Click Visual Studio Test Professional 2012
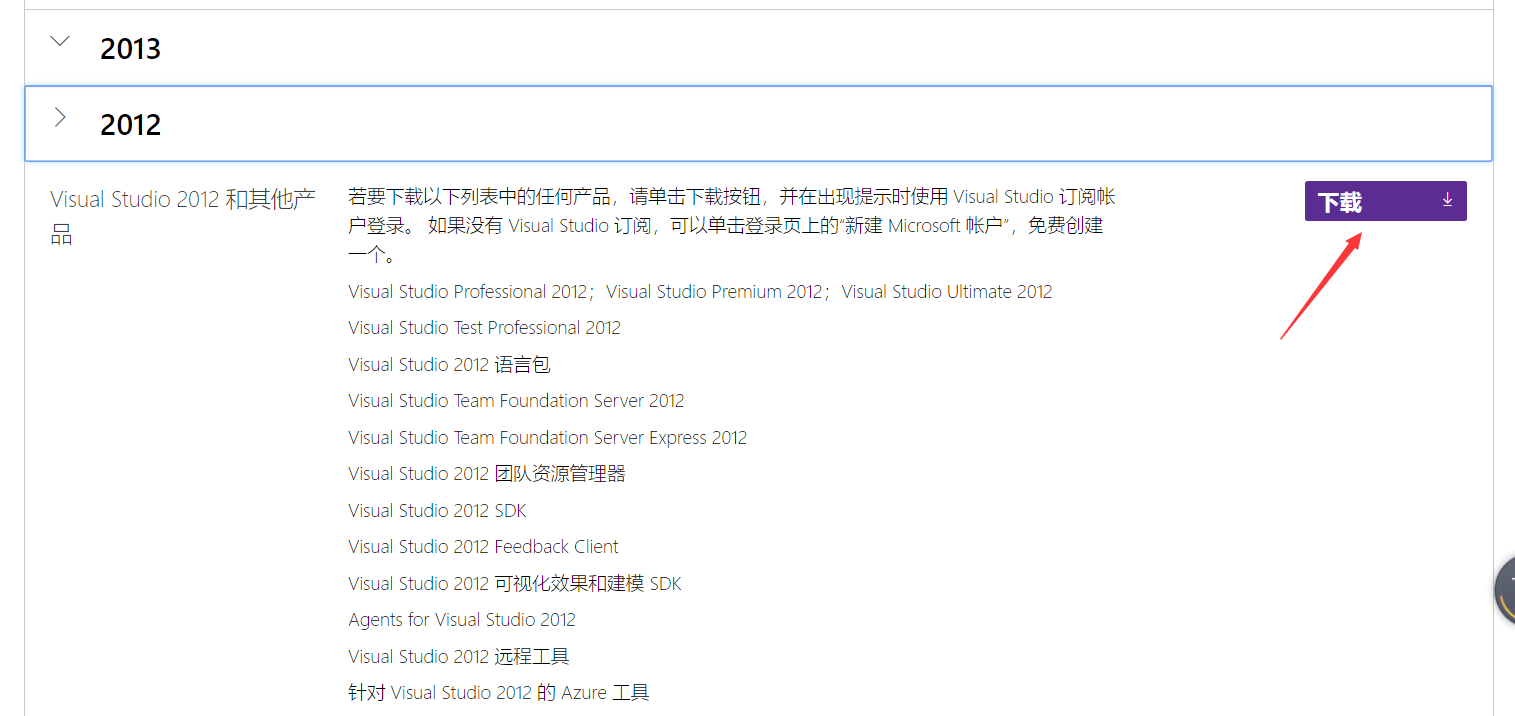 (x=484, y=328)
